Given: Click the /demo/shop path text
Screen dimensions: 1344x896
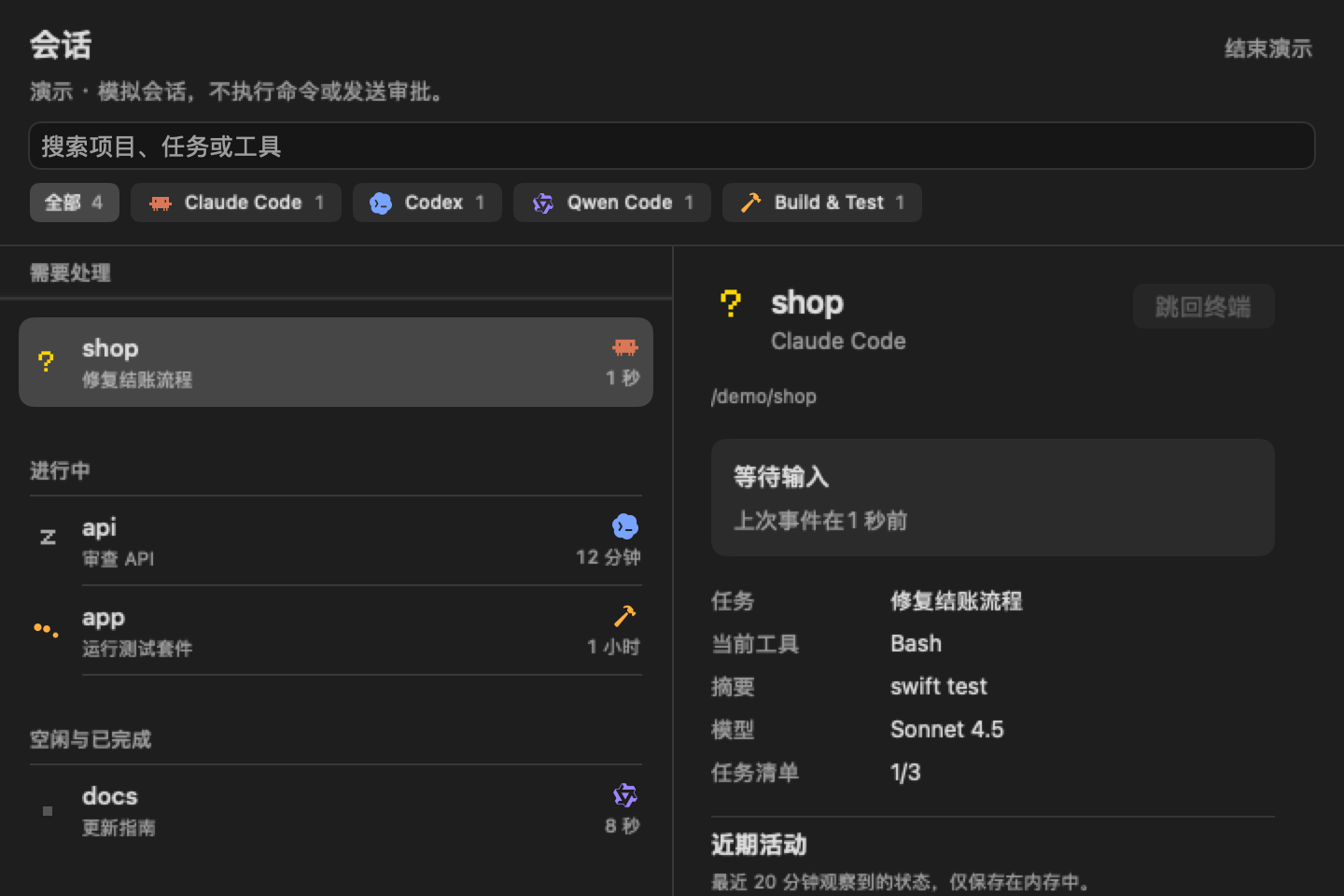Looking at the screenshot, I should 763,397.
